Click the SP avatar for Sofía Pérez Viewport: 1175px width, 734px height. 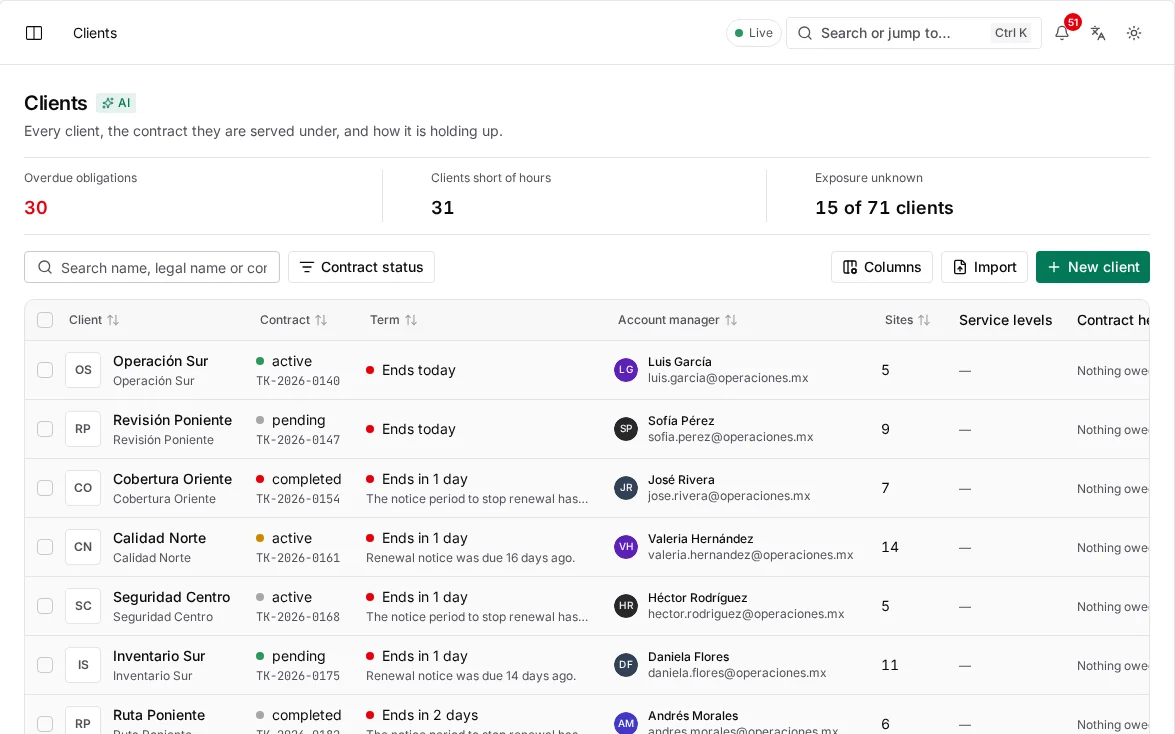click(626, 429)
